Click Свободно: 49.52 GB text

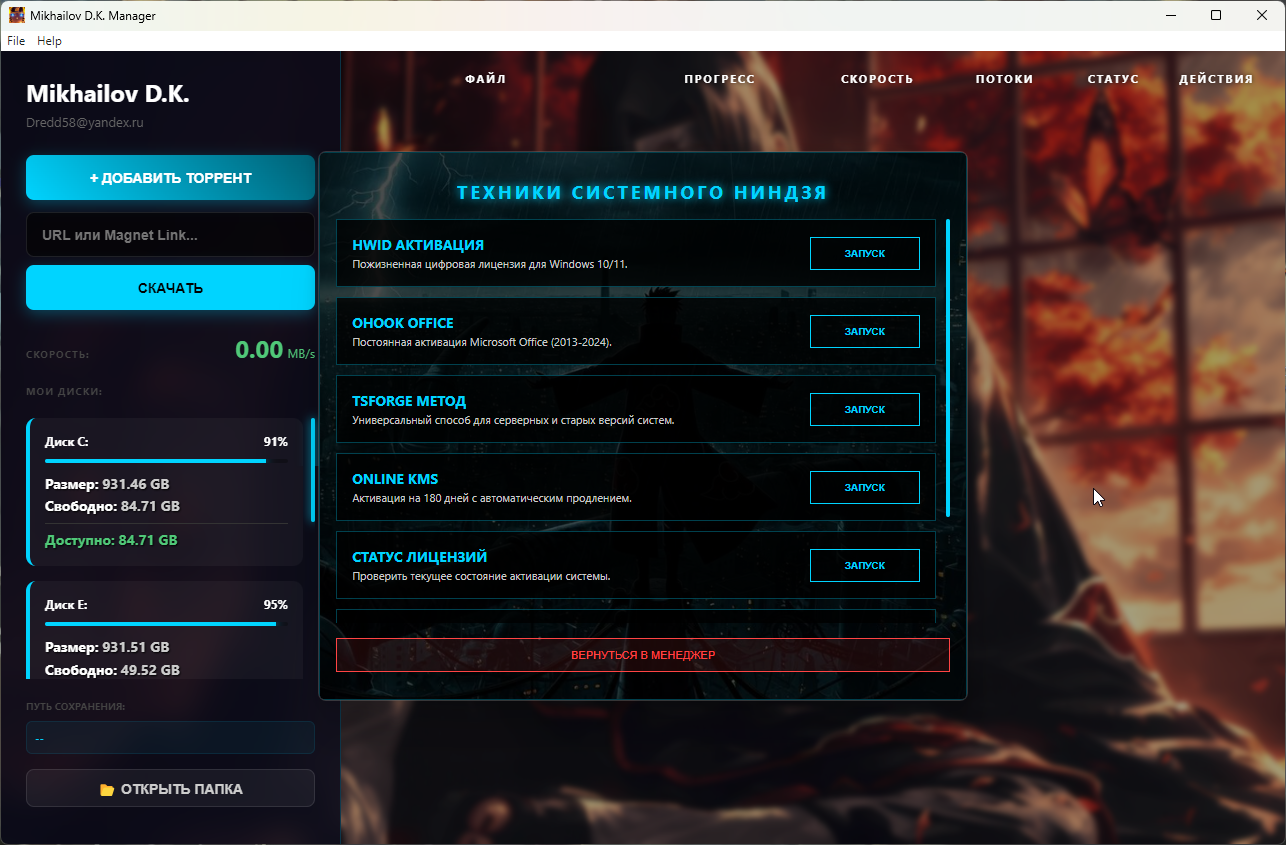112,670
